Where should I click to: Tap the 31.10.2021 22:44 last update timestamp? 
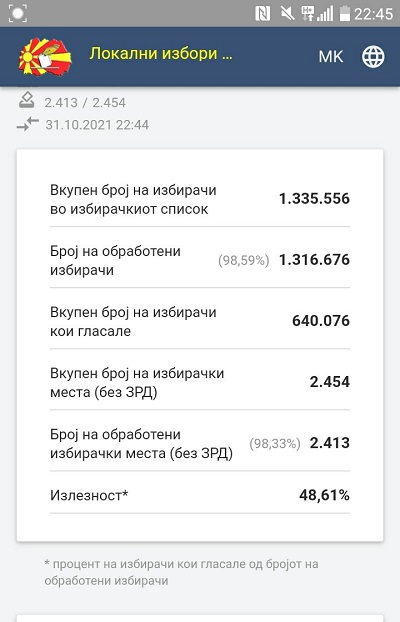pos(97,125)
